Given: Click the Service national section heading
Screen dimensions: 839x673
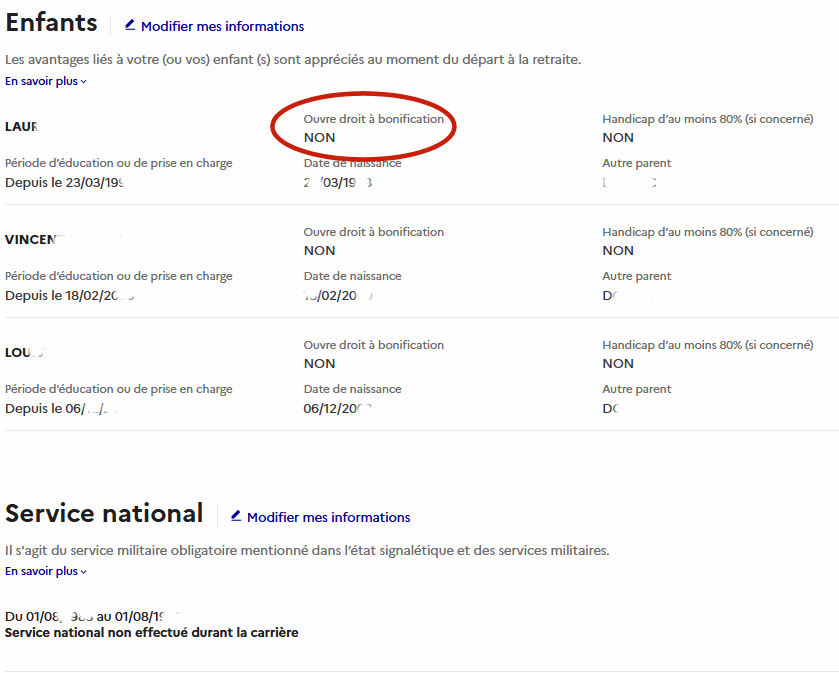Looking at the screenshot, I should point(104,513).
